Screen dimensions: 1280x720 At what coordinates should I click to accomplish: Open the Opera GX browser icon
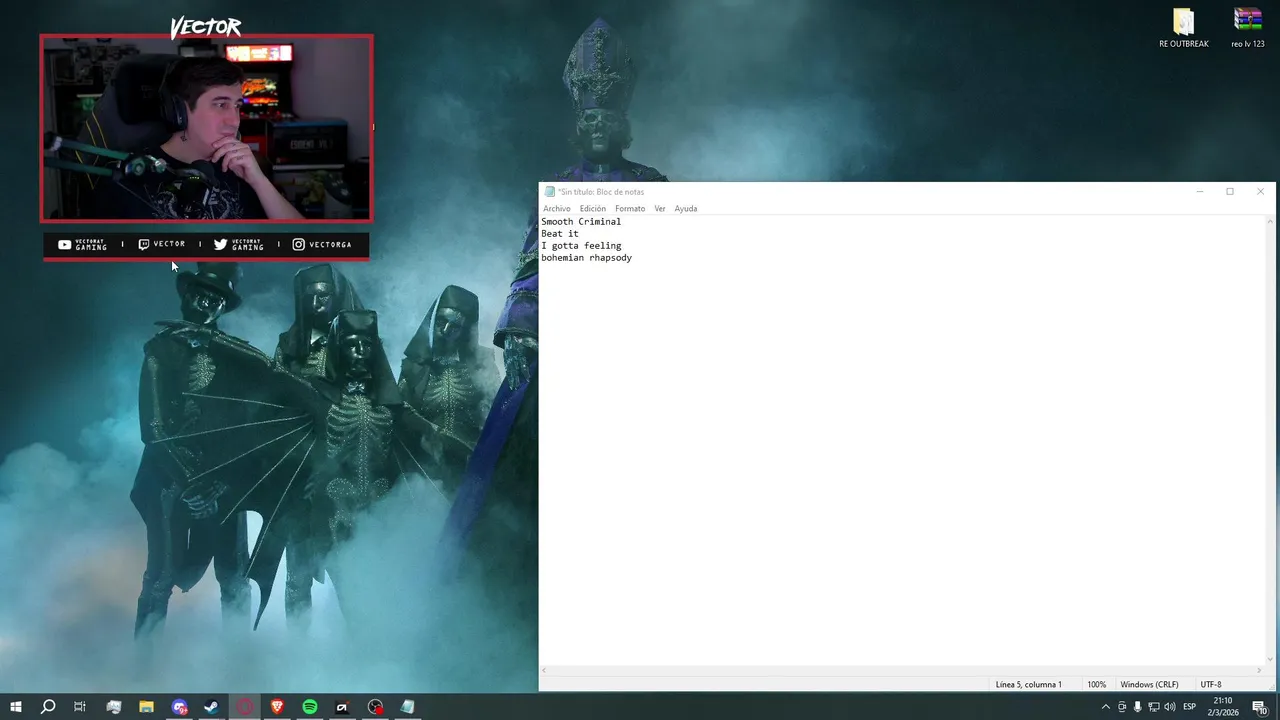(245, 707)
